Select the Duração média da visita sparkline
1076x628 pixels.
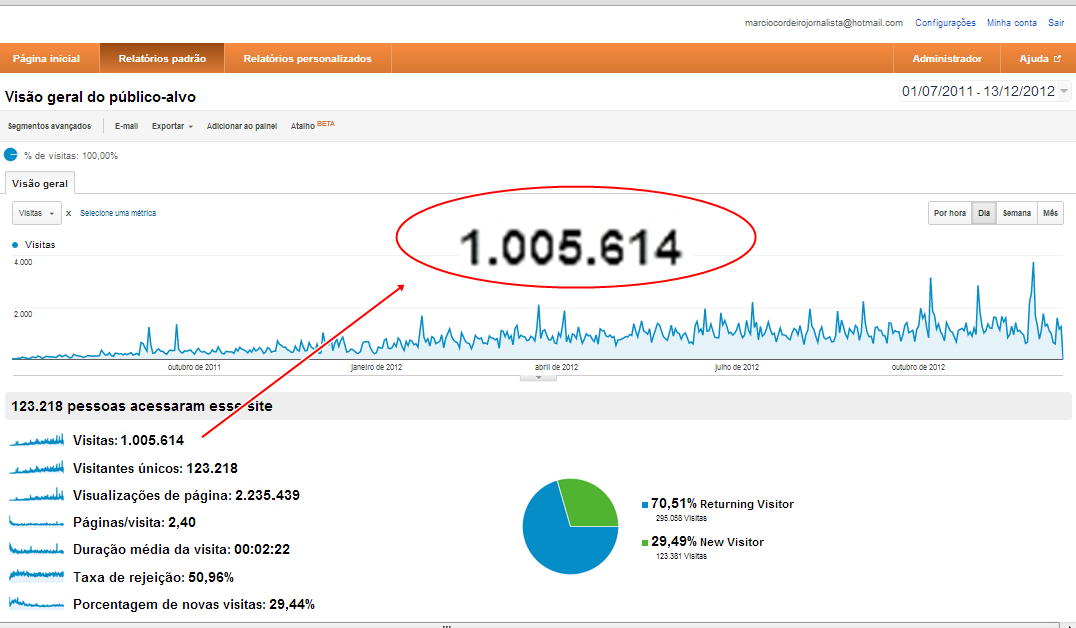(x=36, y=549)
